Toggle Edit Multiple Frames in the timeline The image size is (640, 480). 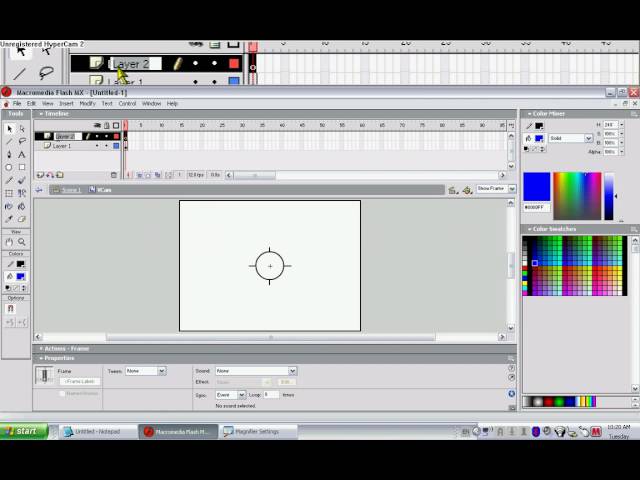[x=158, y=175]
